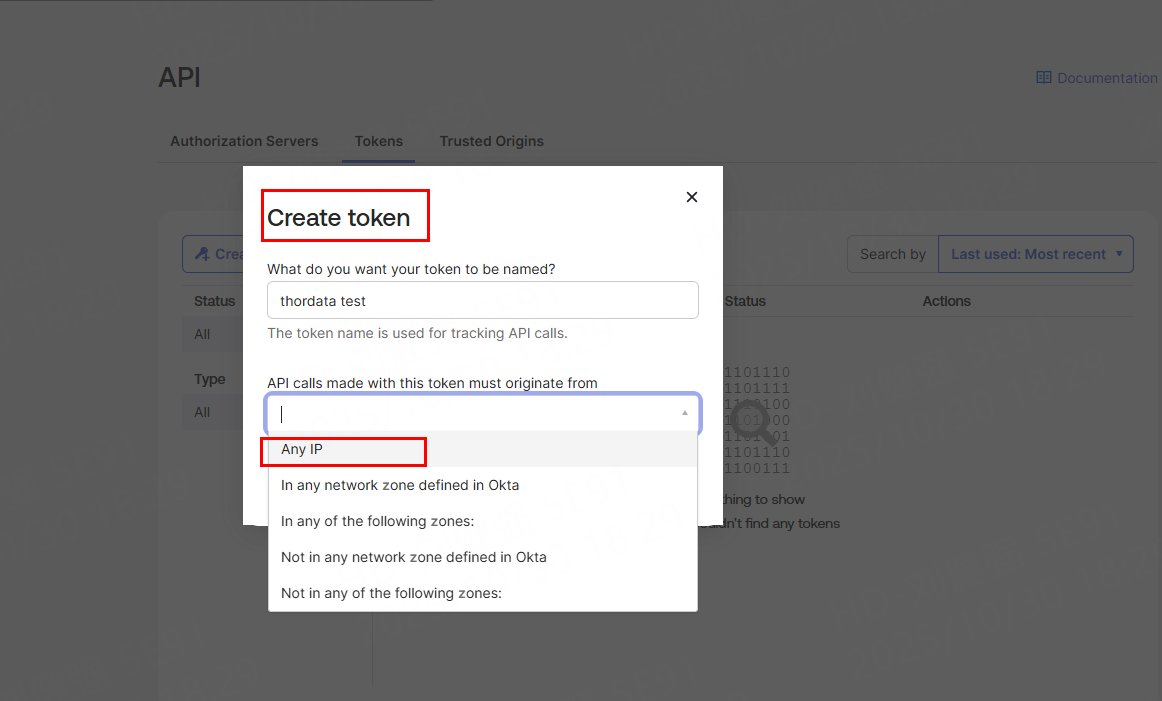The image size is (1162, 701).
Task: Expand the Last used: Most recent sort dropdown
Action: click(x=1035, y=254)
